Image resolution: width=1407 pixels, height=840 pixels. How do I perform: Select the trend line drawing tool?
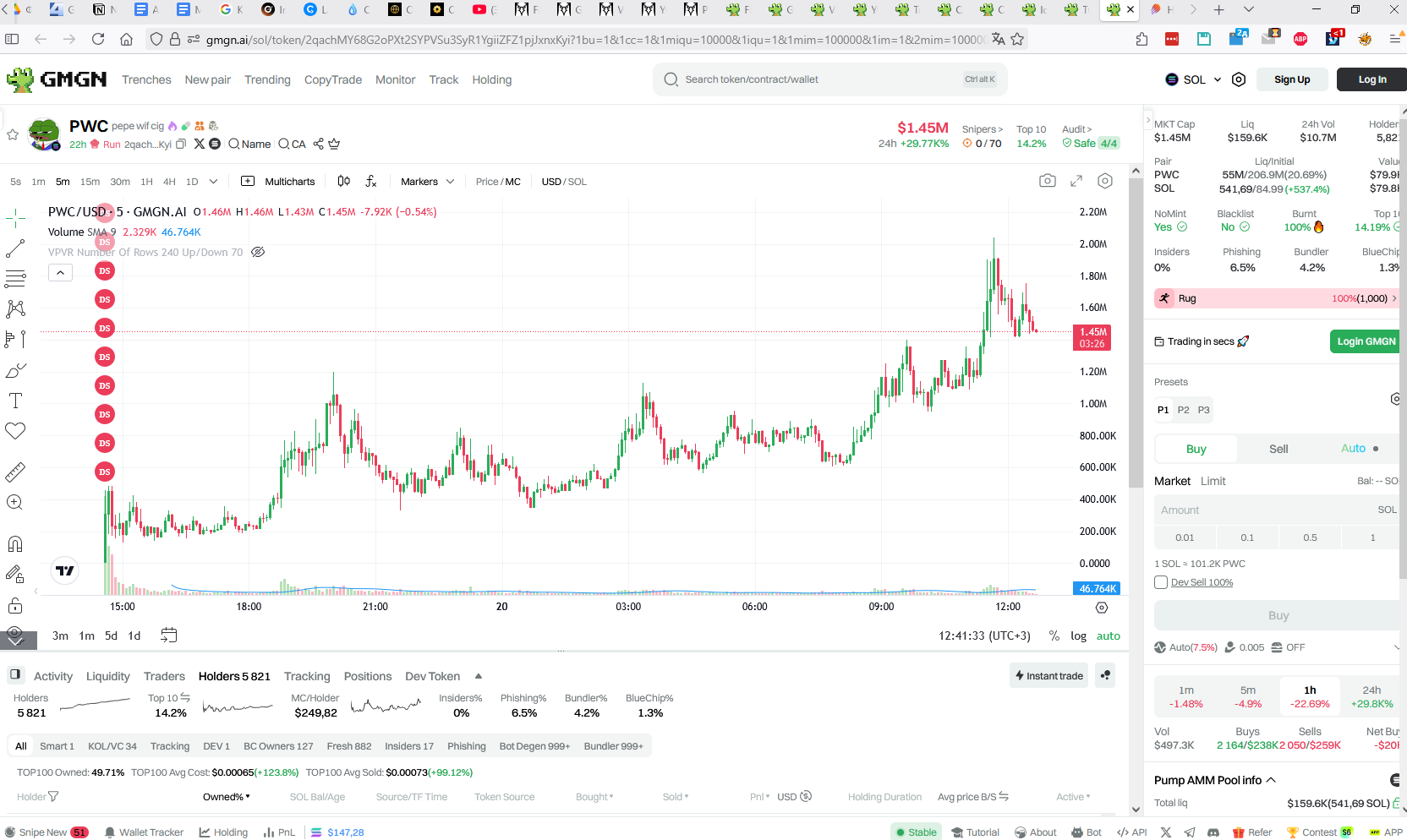pyautogui.click(x=15, y=248)
